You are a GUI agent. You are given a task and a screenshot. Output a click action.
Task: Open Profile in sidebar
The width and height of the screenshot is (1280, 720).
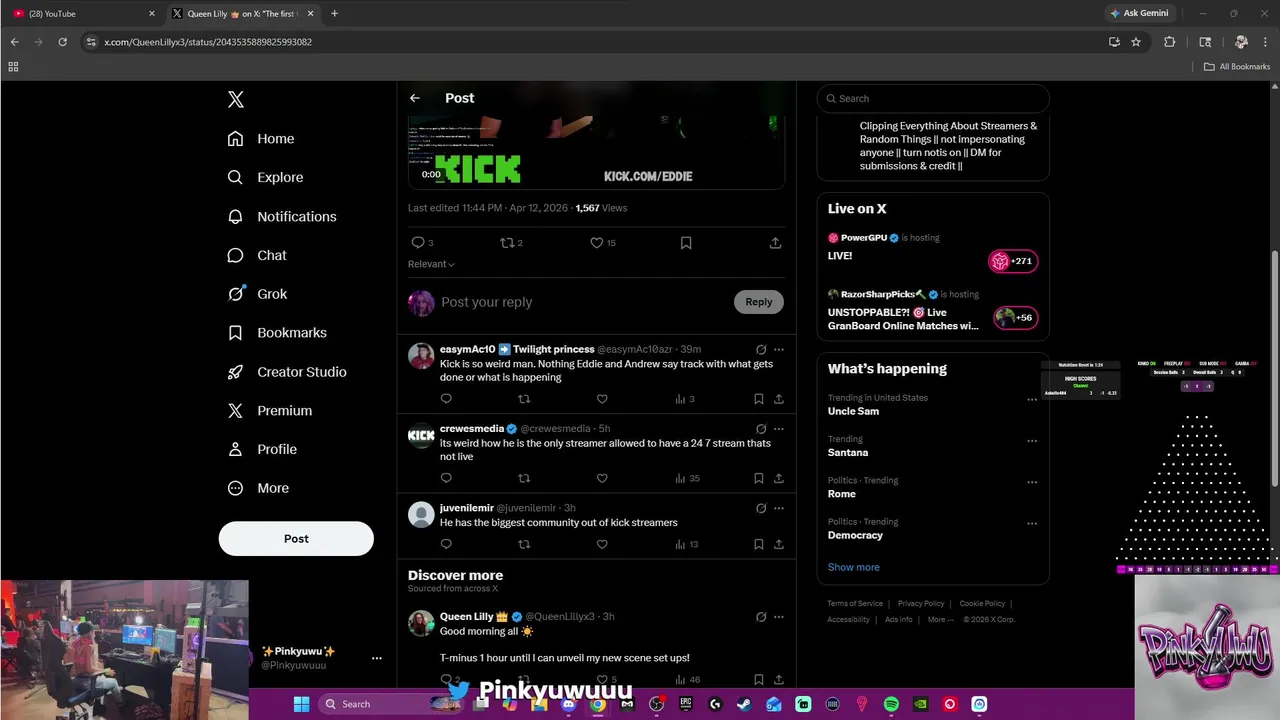coord(262,450)
